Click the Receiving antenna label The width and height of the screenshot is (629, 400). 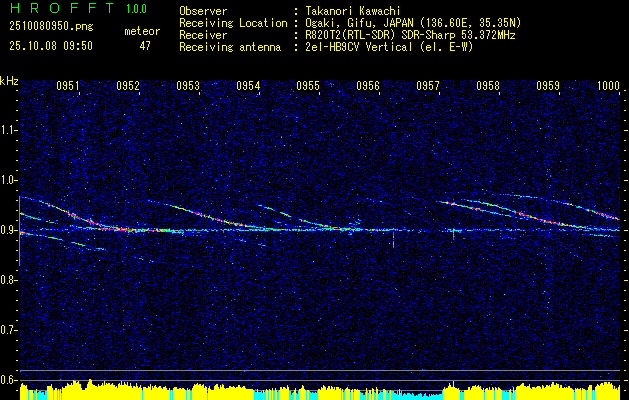click(x=230, y=47)
